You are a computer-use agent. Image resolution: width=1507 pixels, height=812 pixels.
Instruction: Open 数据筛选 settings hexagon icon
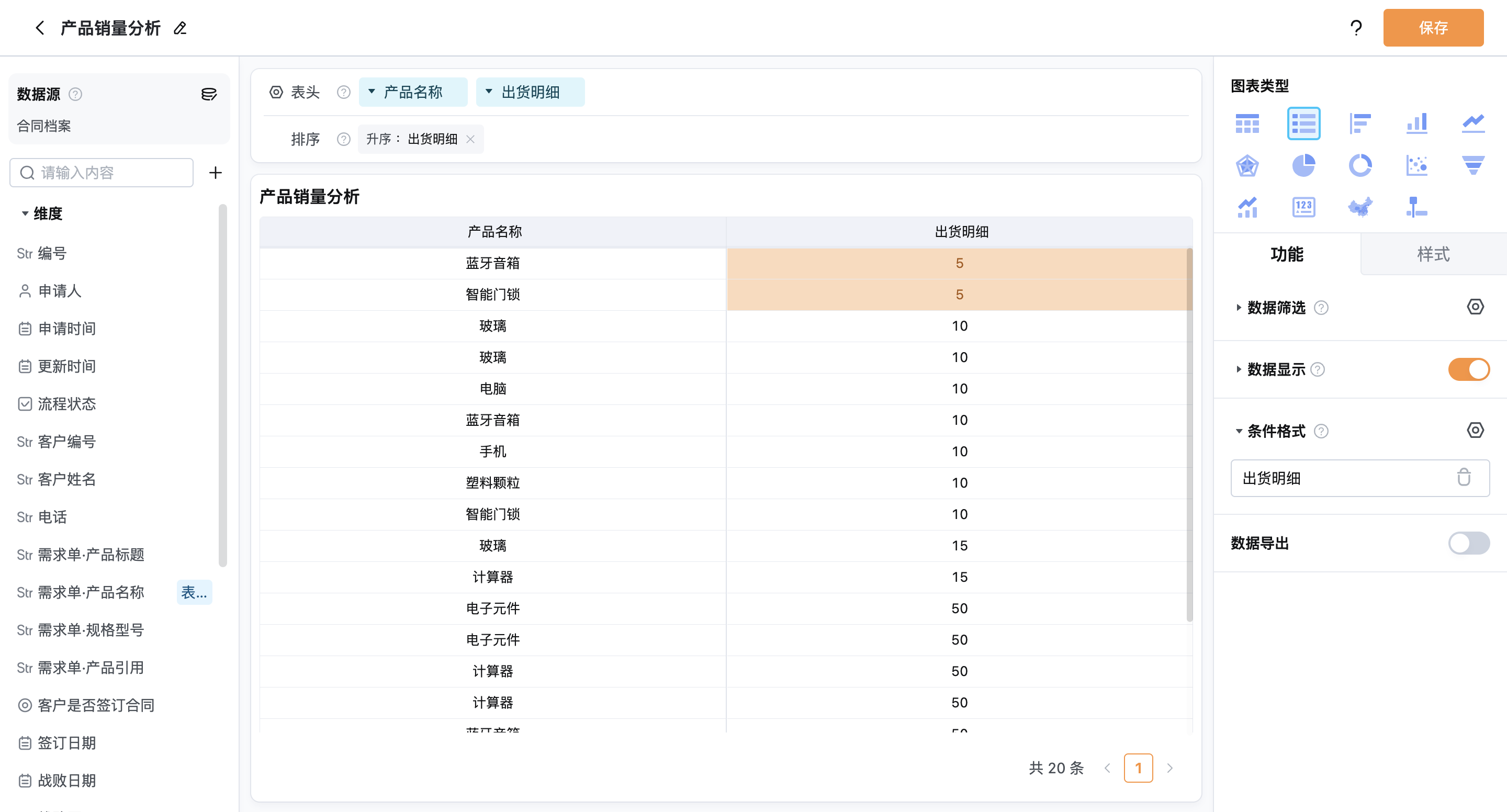(1475, 307)
